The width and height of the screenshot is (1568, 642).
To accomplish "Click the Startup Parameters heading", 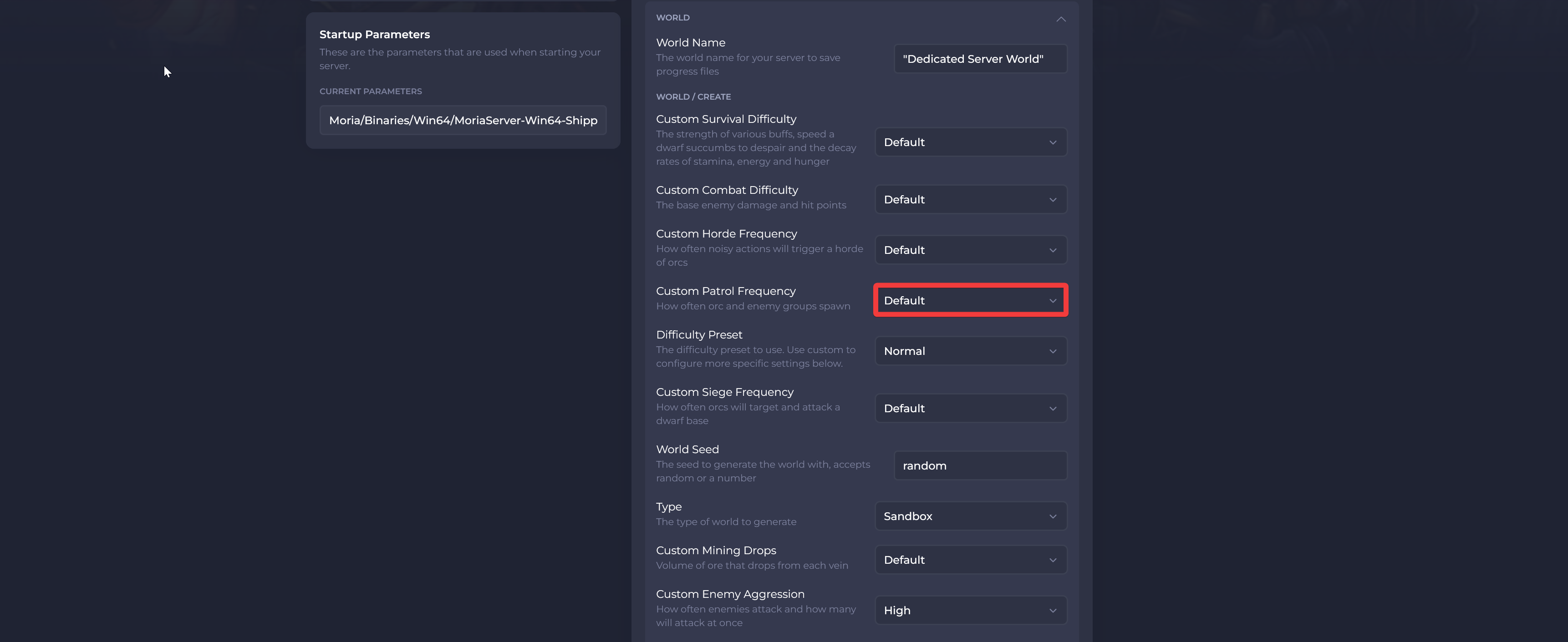I will pyautogui.click(x=374, y=35).
